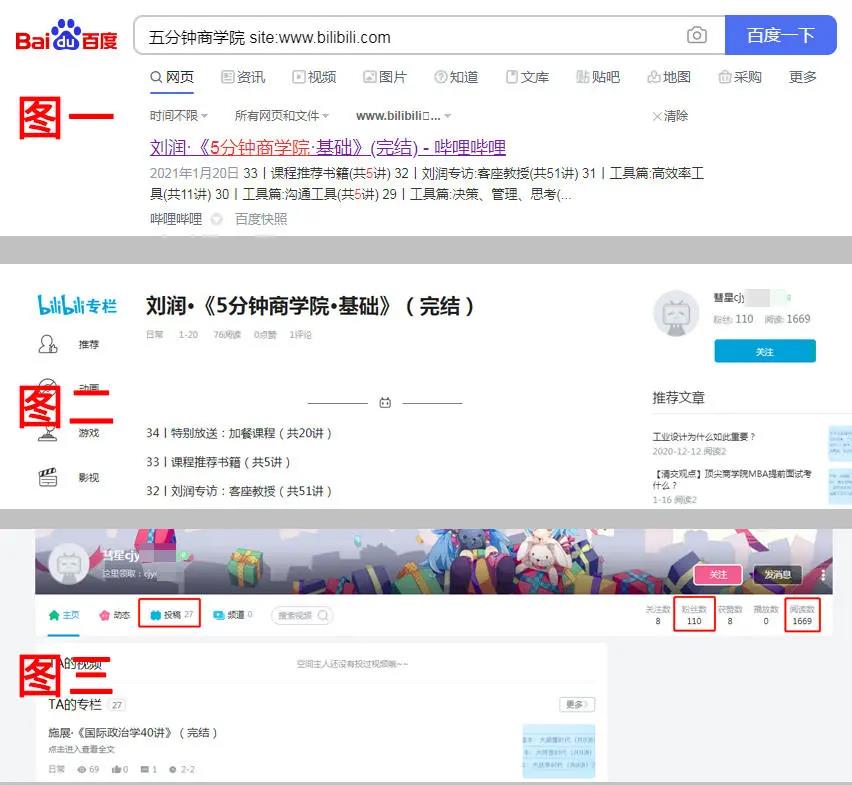
Task: Open the 知道 tab
Action: pos(456,77)
